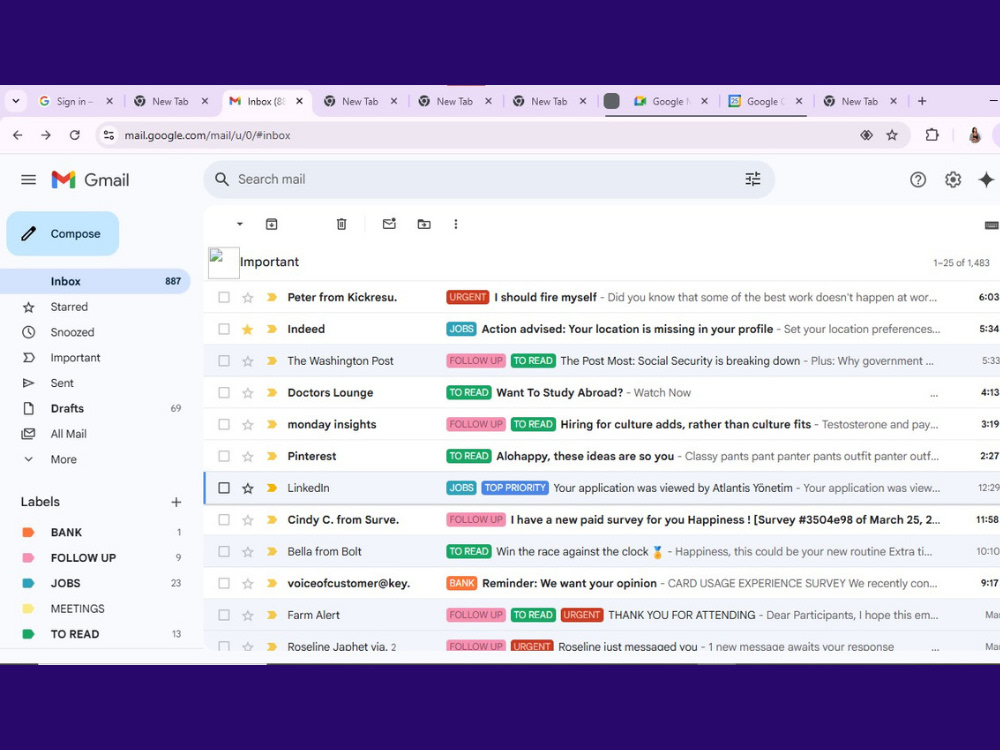1000x750 pixels.
Task: Open the Starred folder
Action: pos(69,307)
